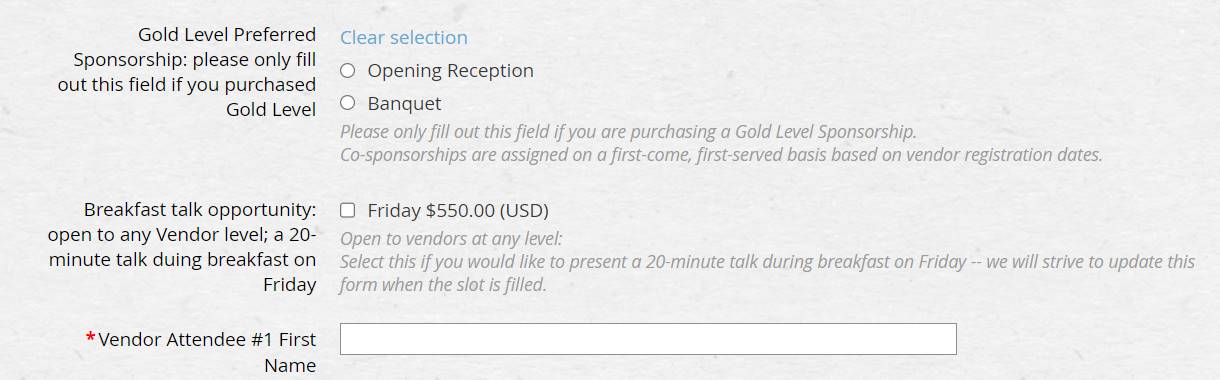The image size is (1220, 380).
Task: Click the Vendor Attendee #1 First Name label
Action: (x=201, y=353)
